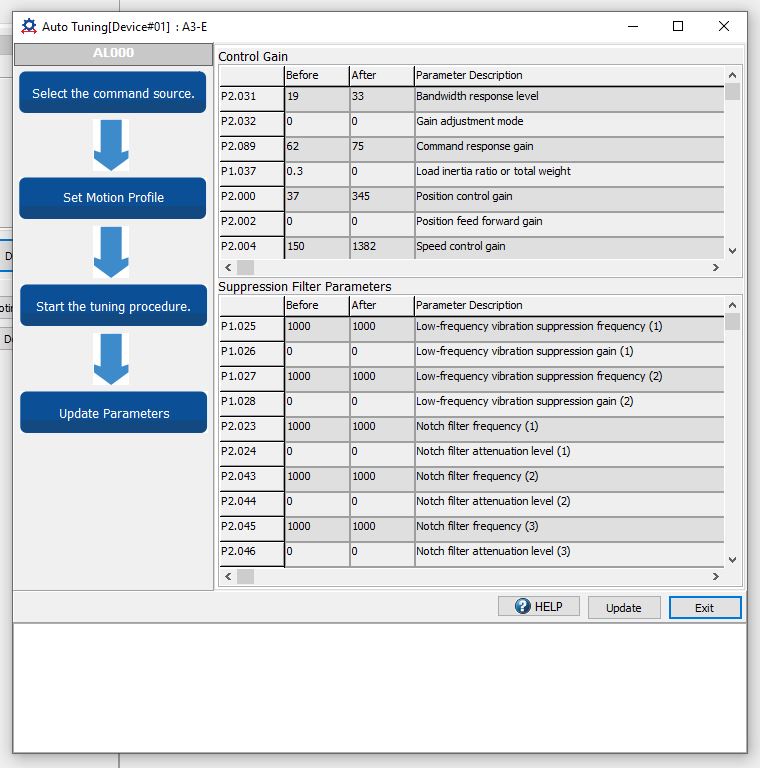
Task: Select the P2.031 row header
Action: pos(252,98)
